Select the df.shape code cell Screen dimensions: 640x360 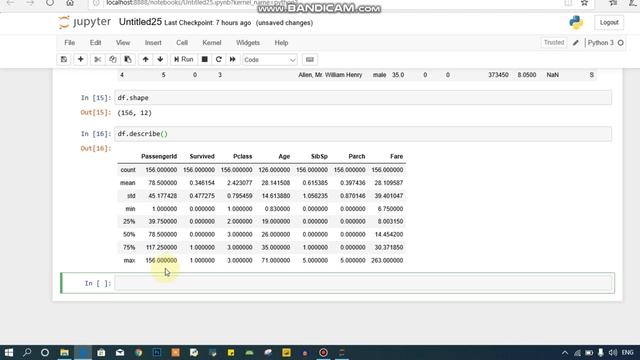coord(363,98)
